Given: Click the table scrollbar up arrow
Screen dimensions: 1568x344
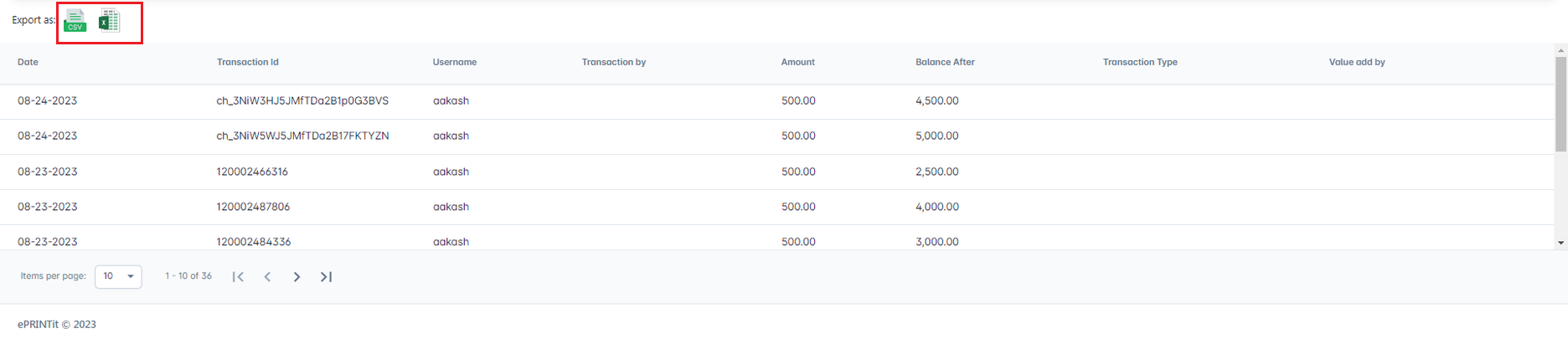Looking at the screenshot, I should [1560, 51].
